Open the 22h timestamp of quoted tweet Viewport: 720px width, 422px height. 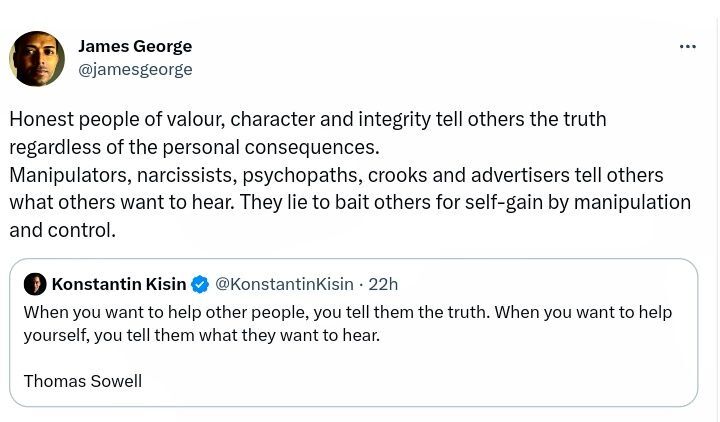coord(383,284)
